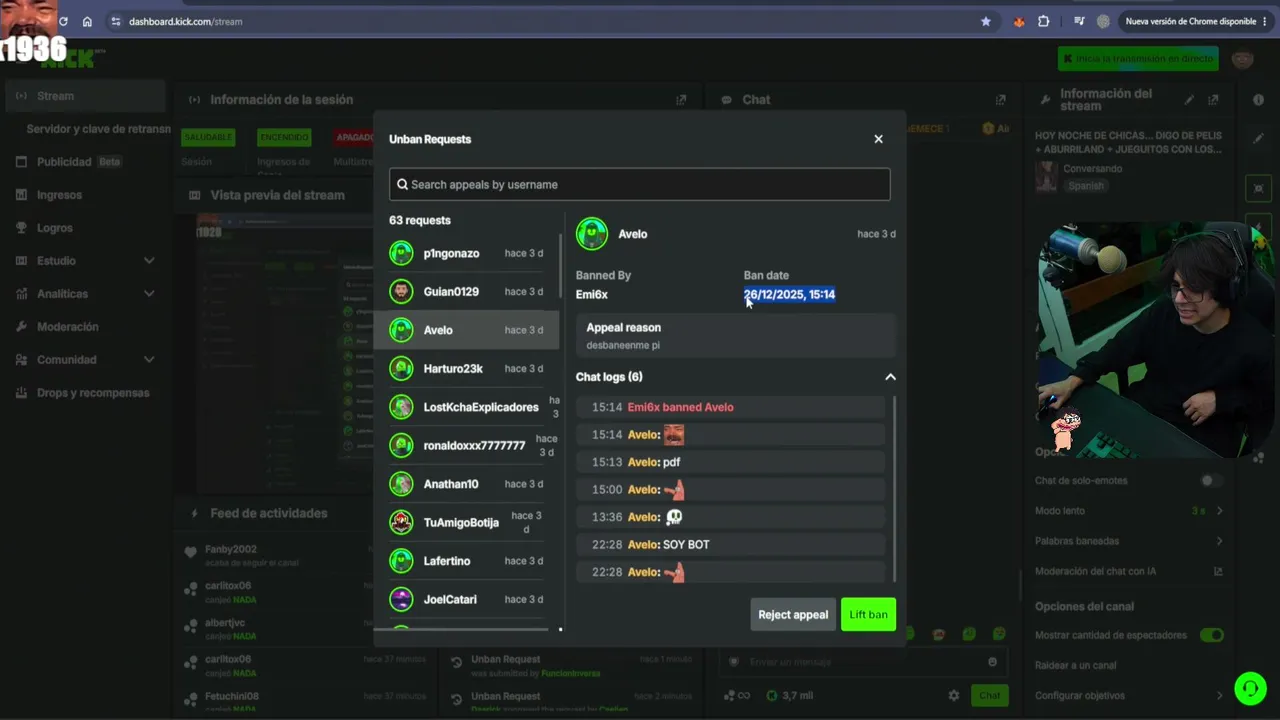Click the Moderación hammer icon

21,327
